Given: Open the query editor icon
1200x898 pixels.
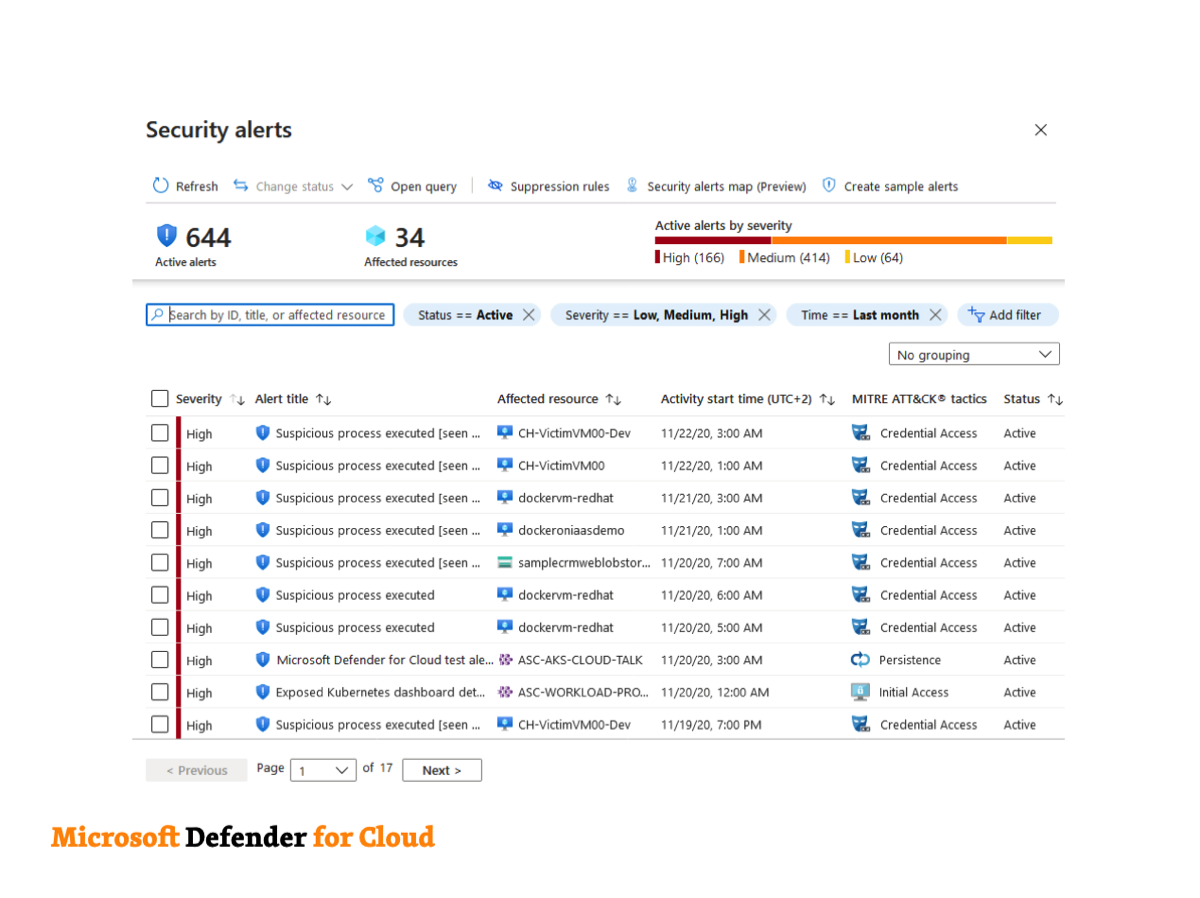Looking at the screenshot, I should pyautogui.click(x=376, y=186).
